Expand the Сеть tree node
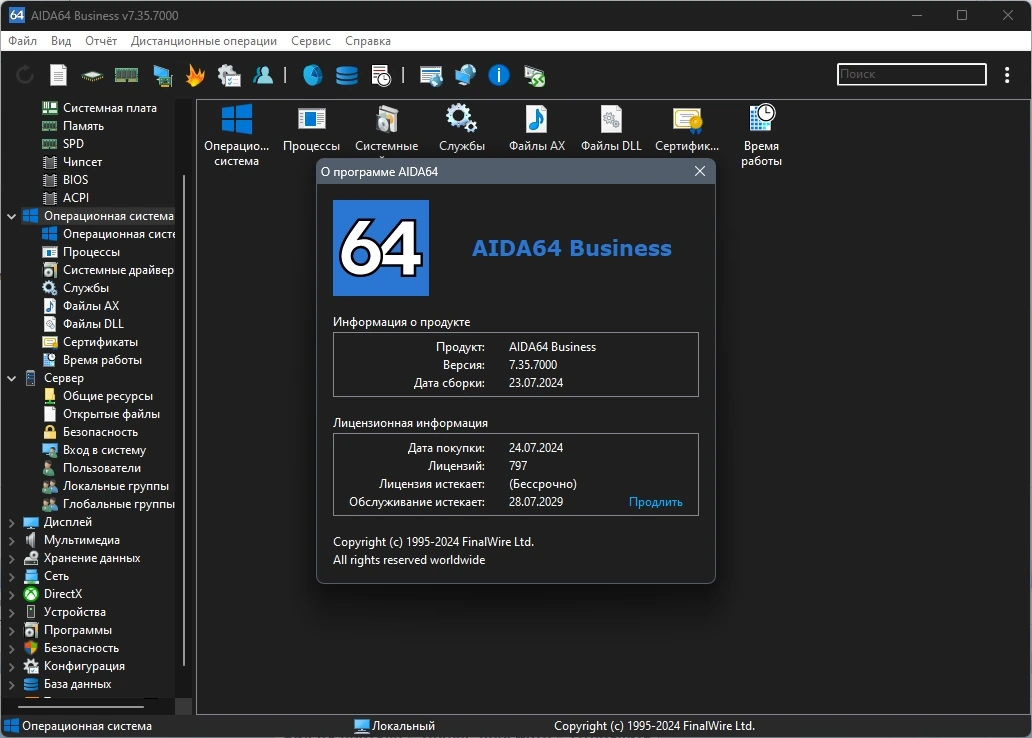This screenshot has height=738, width=1032. [11, 576]
